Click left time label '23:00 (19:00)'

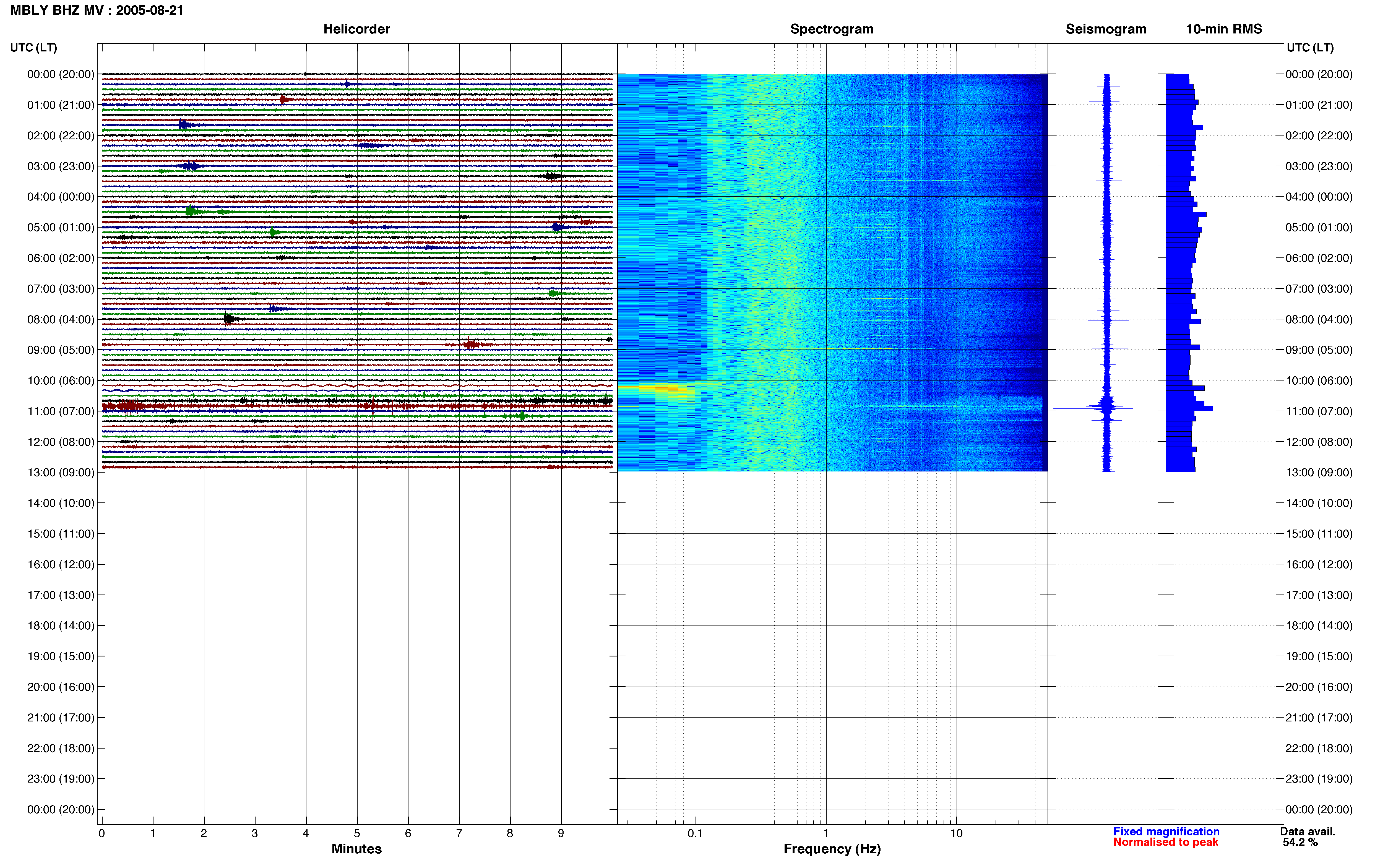coord(61,778)
